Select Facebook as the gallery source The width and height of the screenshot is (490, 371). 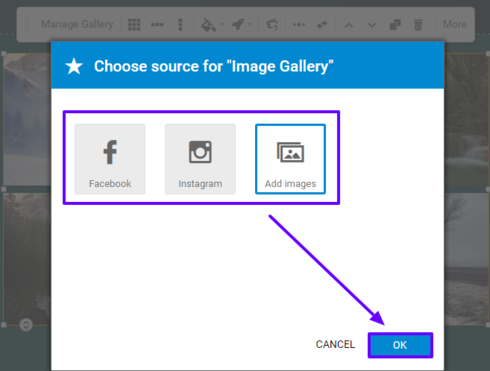110,159
